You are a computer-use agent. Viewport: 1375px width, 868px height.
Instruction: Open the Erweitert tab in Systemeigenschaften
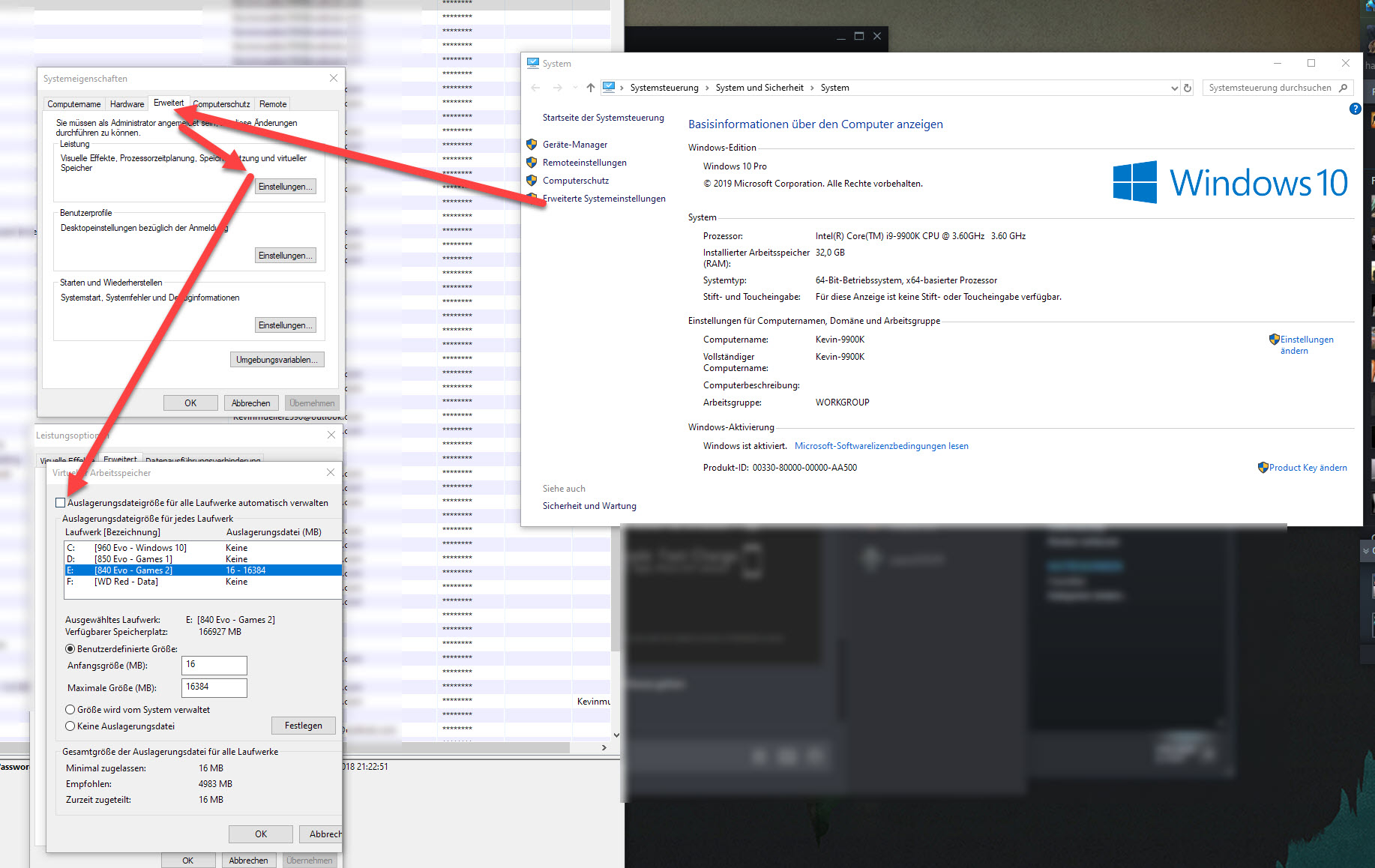pyautogui.click(x=169, y=103)
